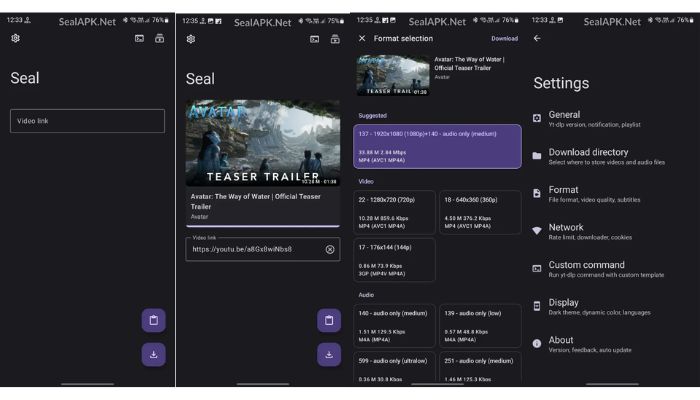Click the About info icon
This screenshot has width=700, height=400.
click(537, 343)
